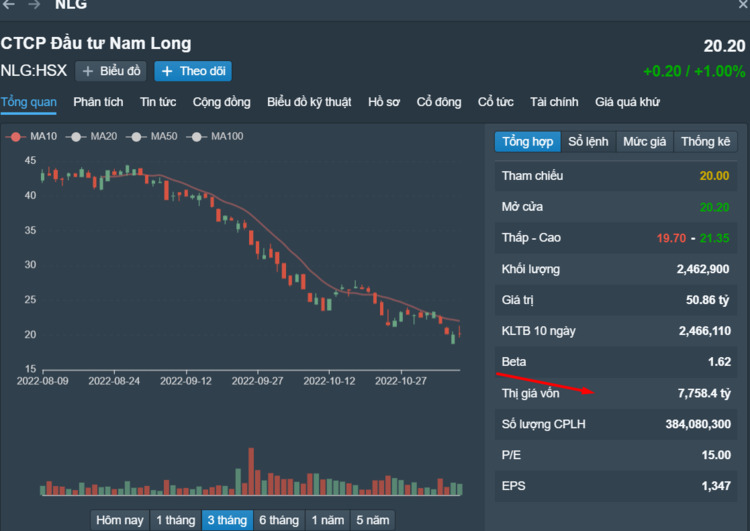This screenshot has width=750, height=531.
Task: Toggle the MA10 line in chart legend
Action: pos(32,137)
